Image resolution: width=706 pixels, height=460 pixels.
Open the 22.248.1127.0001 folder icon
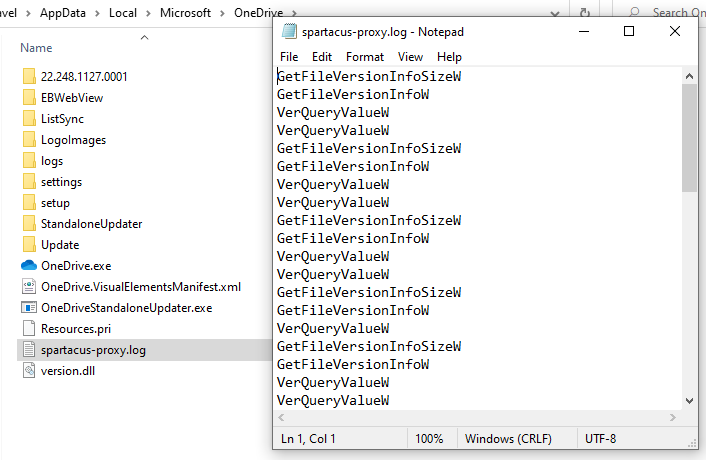[29, 77]
